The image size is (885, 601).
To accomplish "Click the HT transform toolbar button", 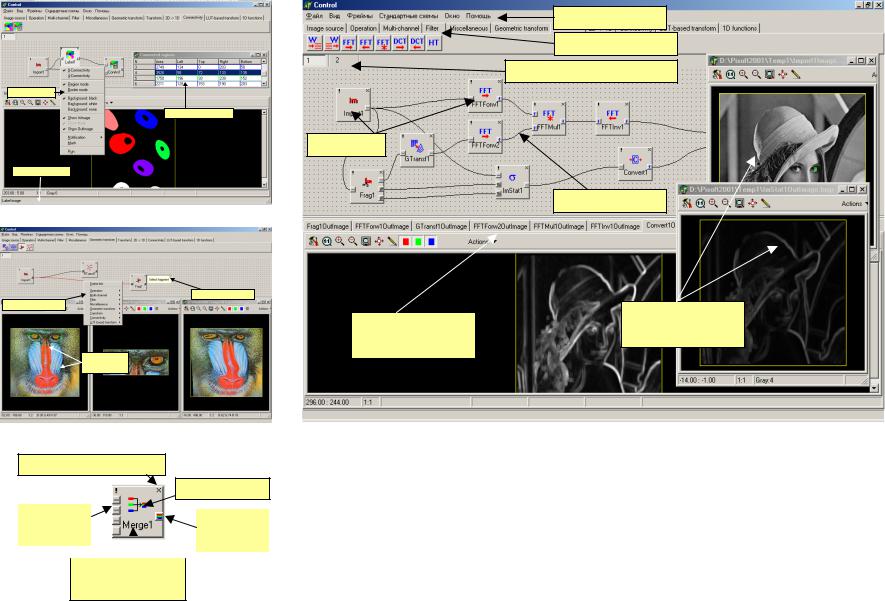I will (433, 43).
